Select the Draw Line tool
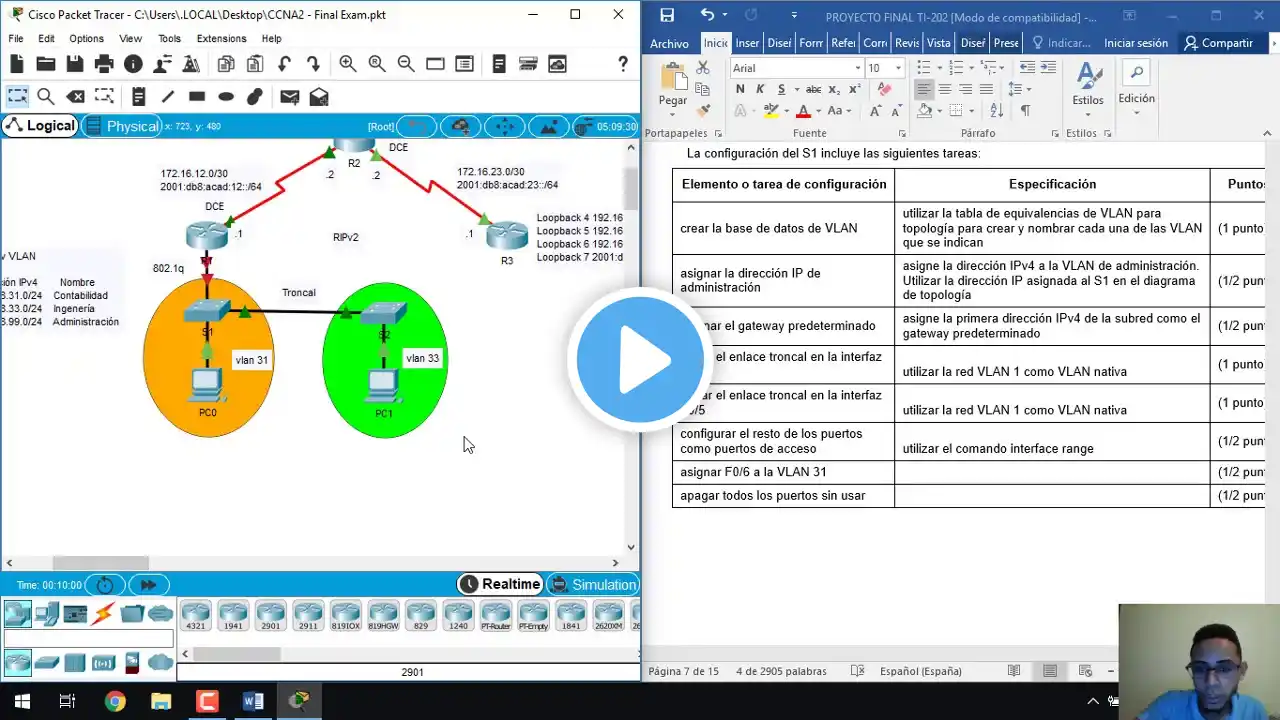The width and height of the screenshot is (1280, 720). [x=168, y=97]
